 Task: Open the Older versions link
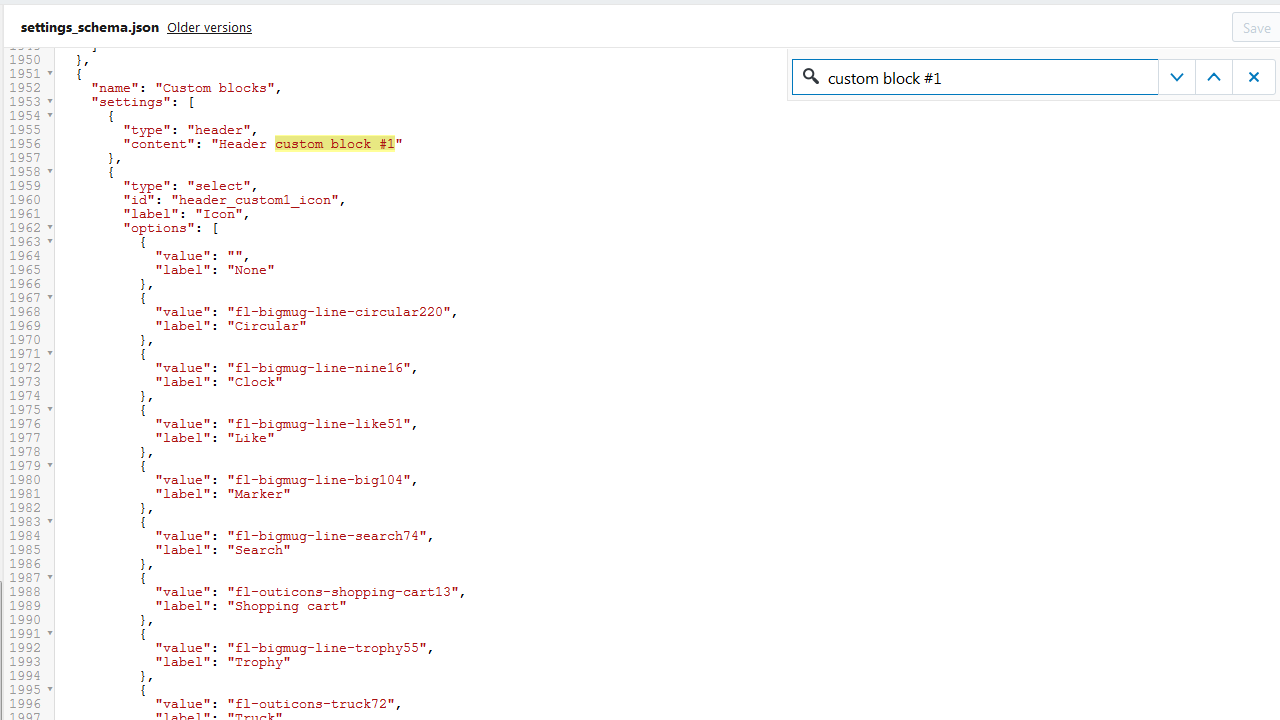209,27
